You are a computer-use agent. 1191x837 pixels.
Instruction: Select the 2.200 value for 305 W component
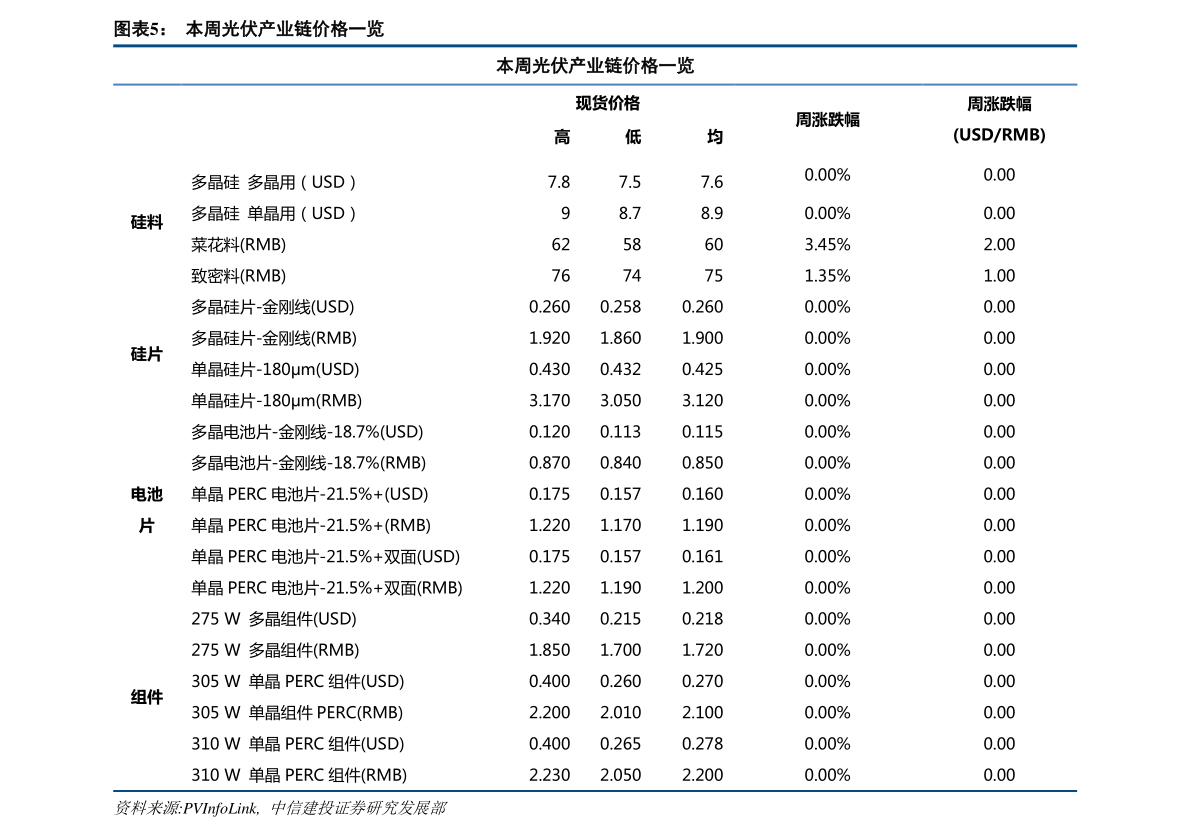(549, 712)
